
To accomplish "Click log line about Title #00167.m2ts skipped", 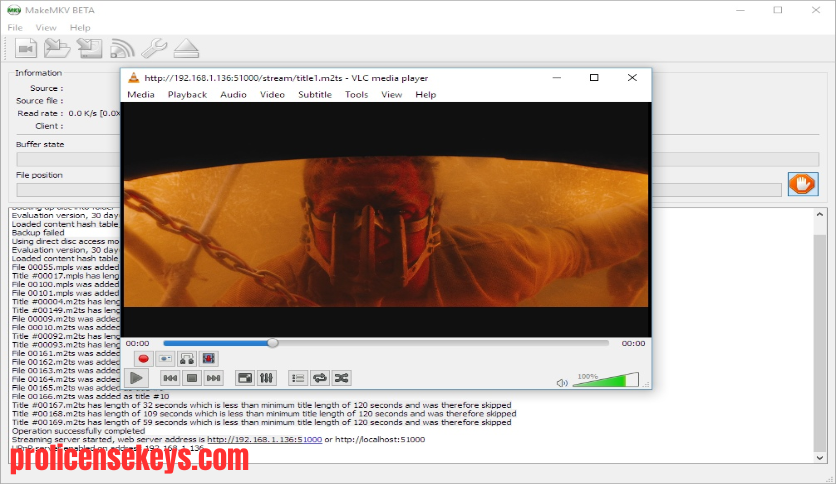I will click(261, 405).
